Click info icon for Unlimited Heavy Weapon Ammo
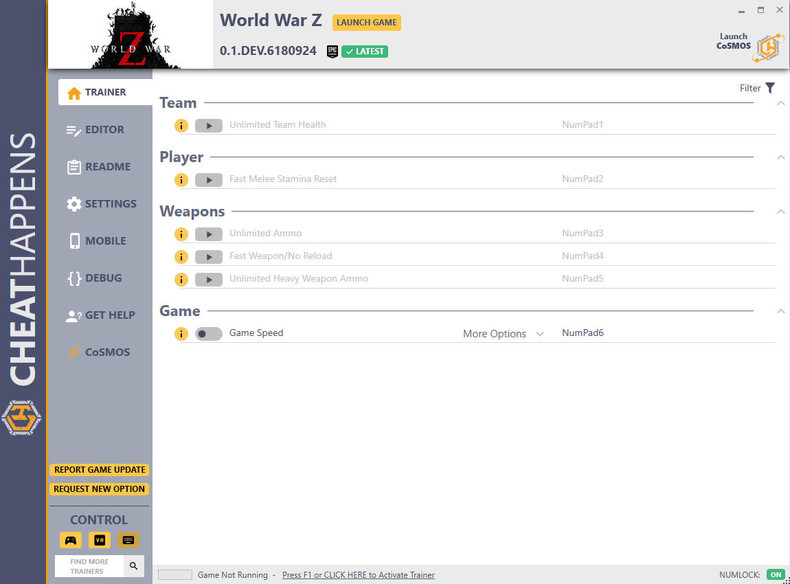 click(x=181, y=280)
